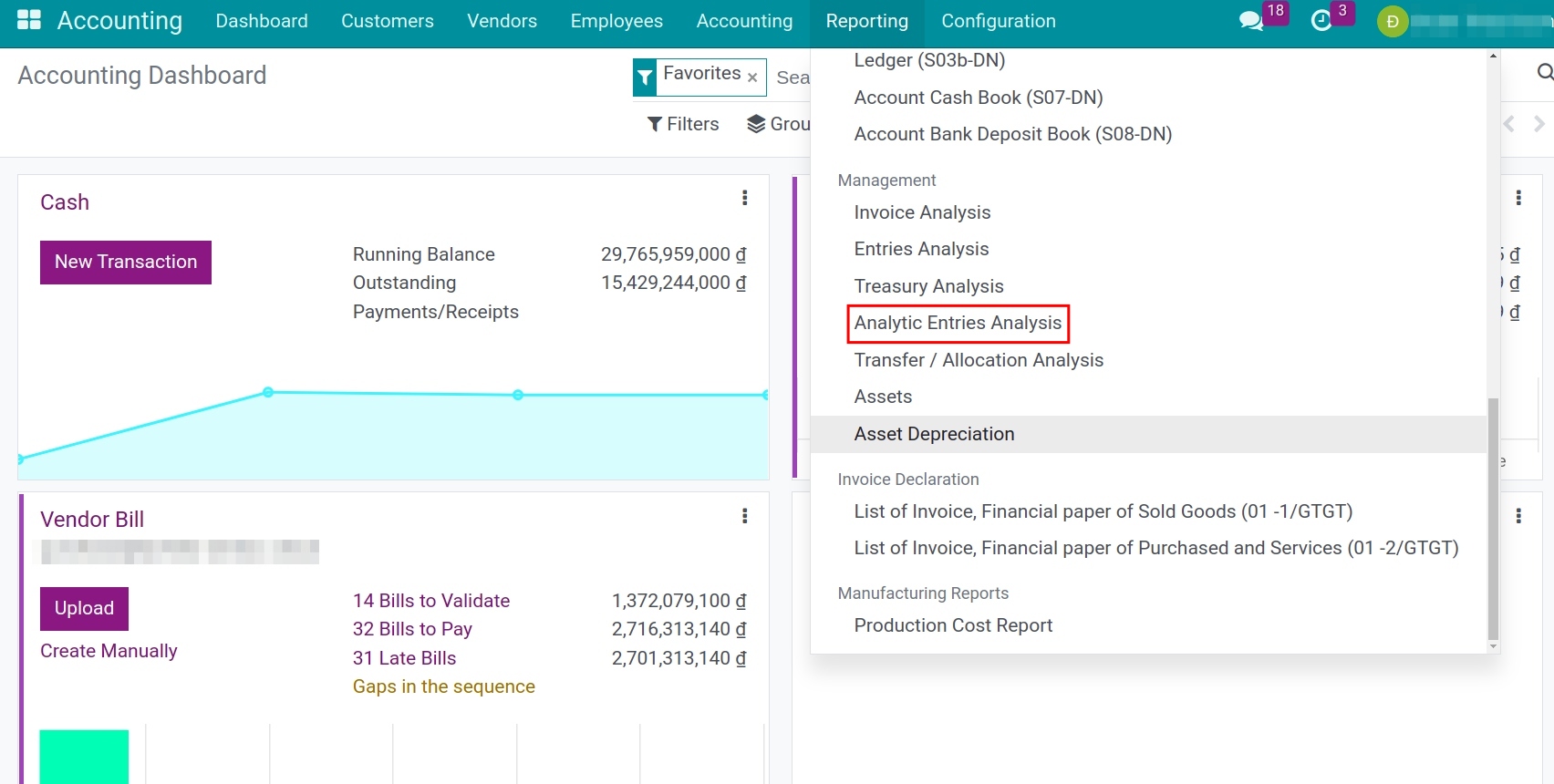
Task: Click the Vendor Bill card title
Action: click(x=92, y=520)
